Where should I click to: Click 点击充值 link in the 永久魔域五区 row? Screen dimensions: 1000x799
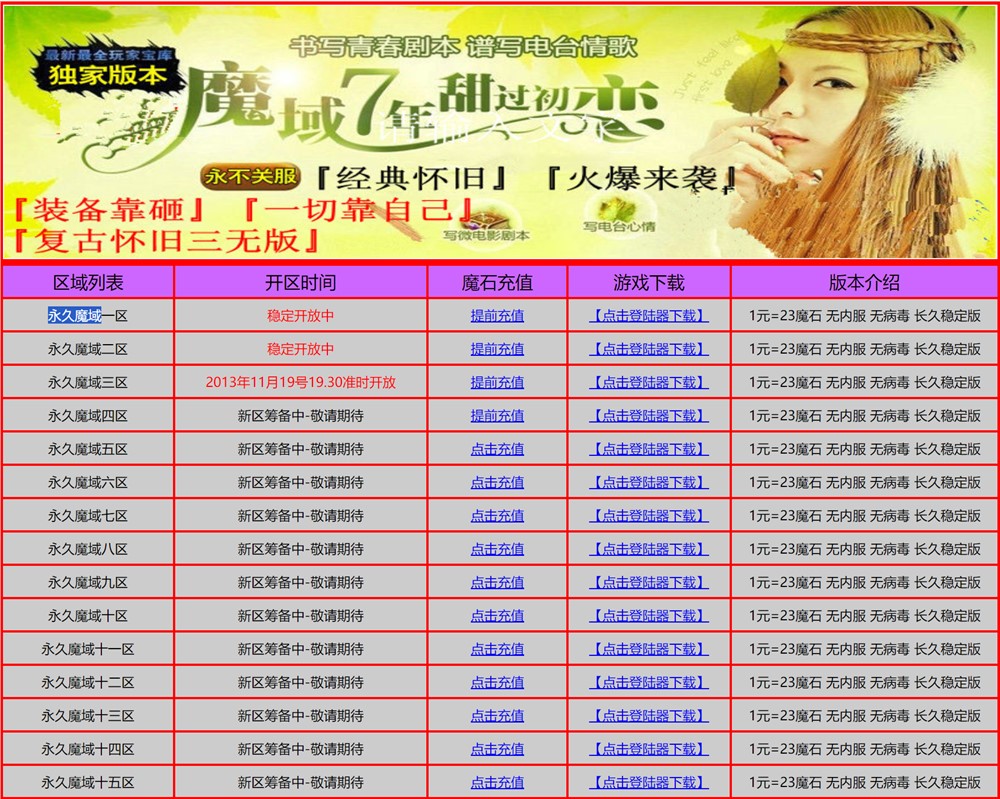point(497,449)
